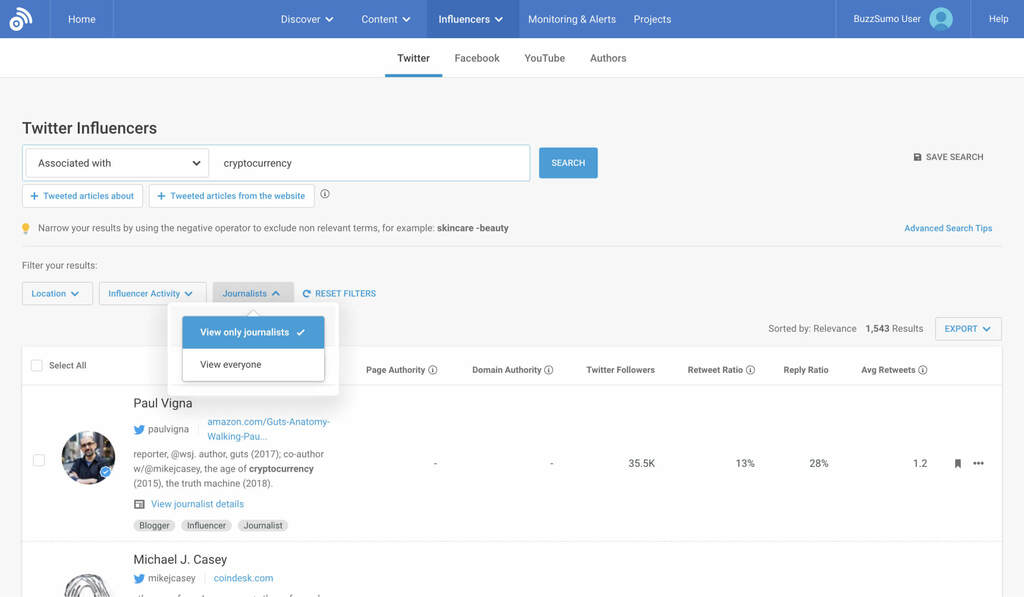1024x597 pixels.
Task: Click the info icon beside the Tweeted articles buttons
Action: pyautogui.click(x=326, y=196)
